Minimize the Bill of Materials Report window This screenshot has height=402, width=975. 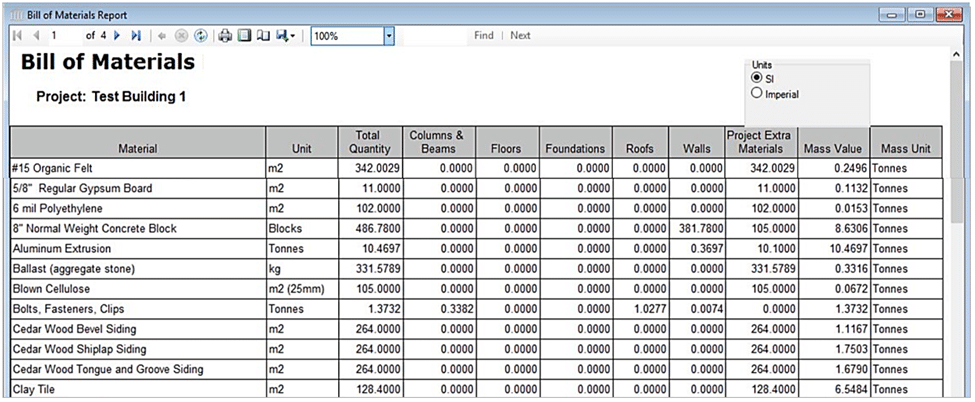coord(893,14)
